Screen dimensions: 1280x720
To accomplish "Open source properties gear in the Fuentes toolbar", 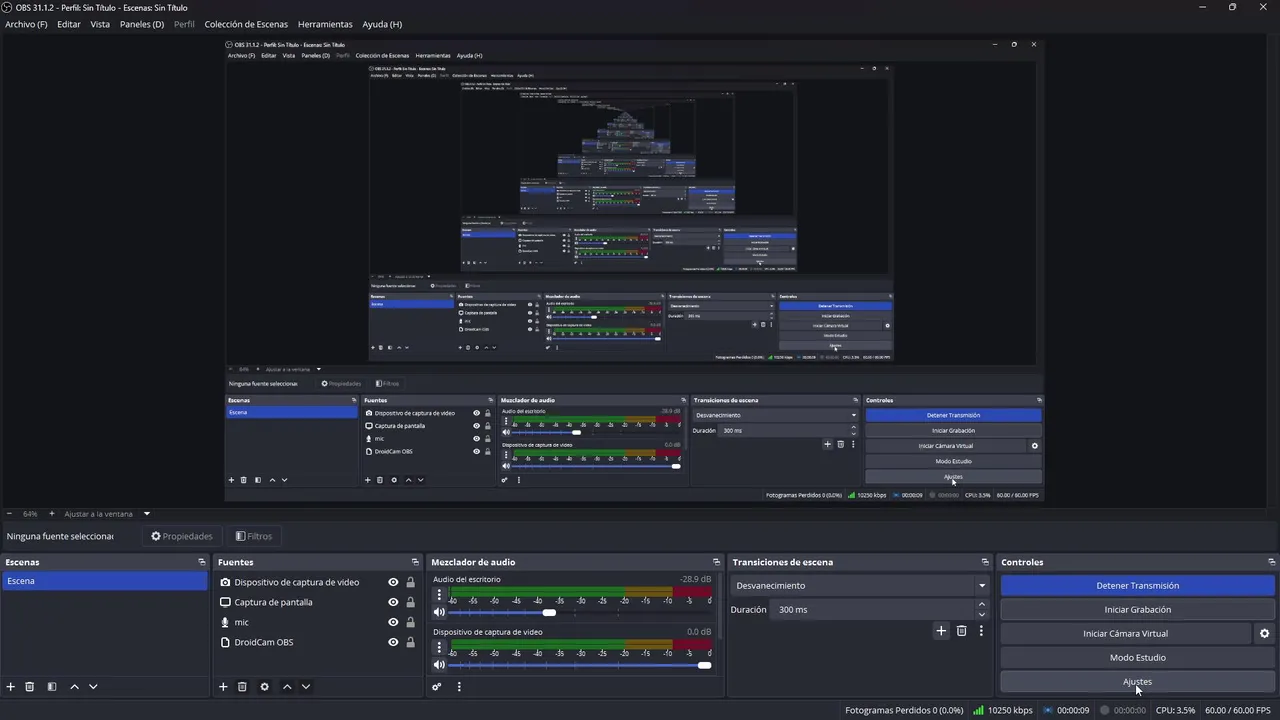I will point(264,687).
